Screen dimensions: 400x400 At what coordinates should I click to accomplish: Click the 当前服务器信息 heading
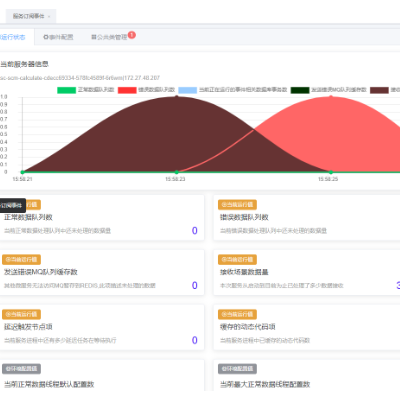click(x=24, y=64)
